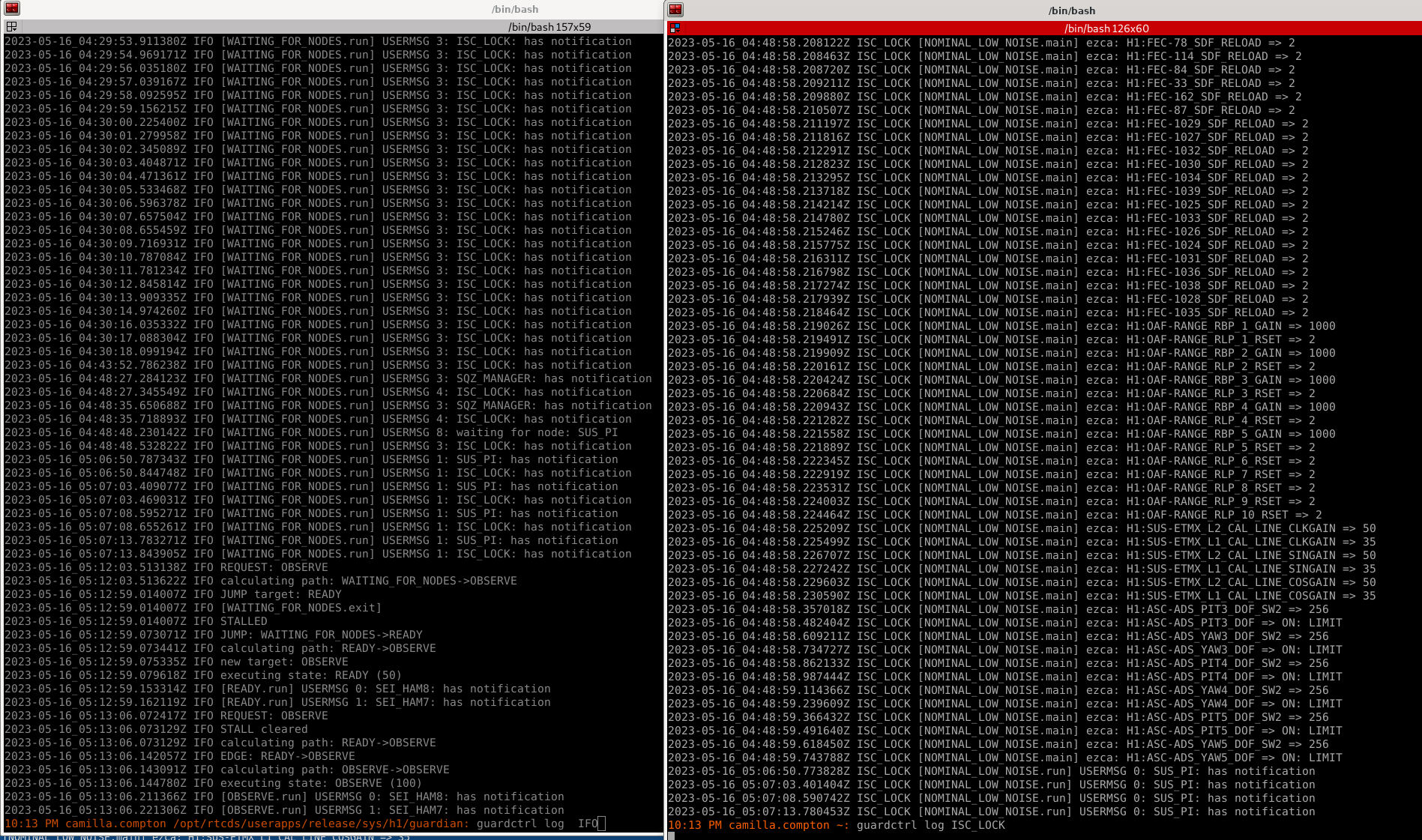Click the right Terminator window menu icon
Image resolution: width=1422 pixels, height=840 pixels.
pos(675,10)
